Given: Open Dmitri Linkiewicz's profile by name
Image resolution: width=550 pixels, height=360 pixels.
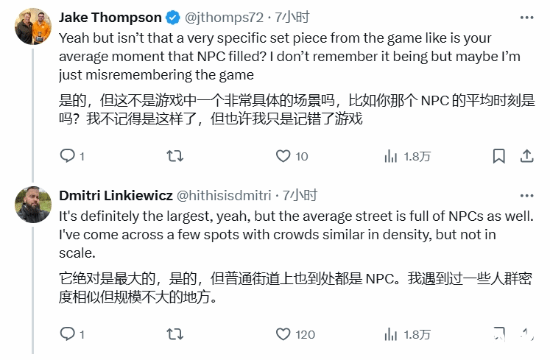Looking at the screenshot, I should coord(116,195).
